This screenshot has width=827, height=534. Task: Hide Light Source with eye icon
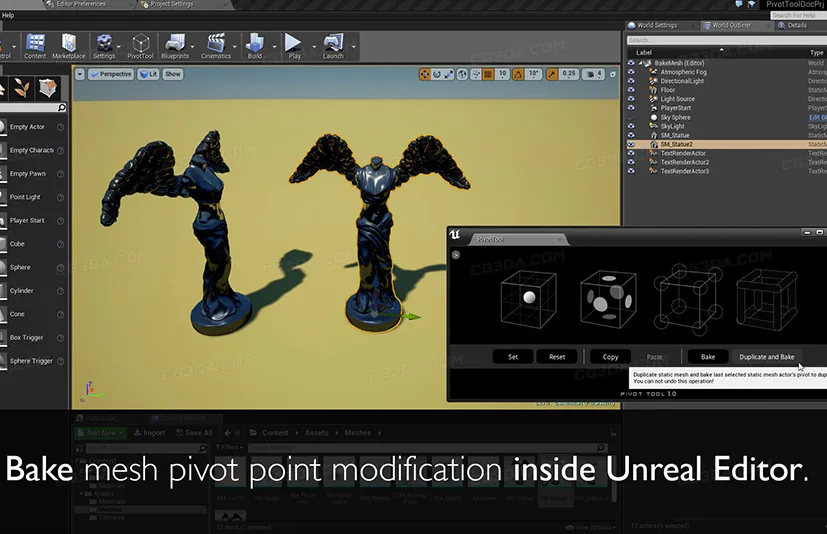point(631,99)
